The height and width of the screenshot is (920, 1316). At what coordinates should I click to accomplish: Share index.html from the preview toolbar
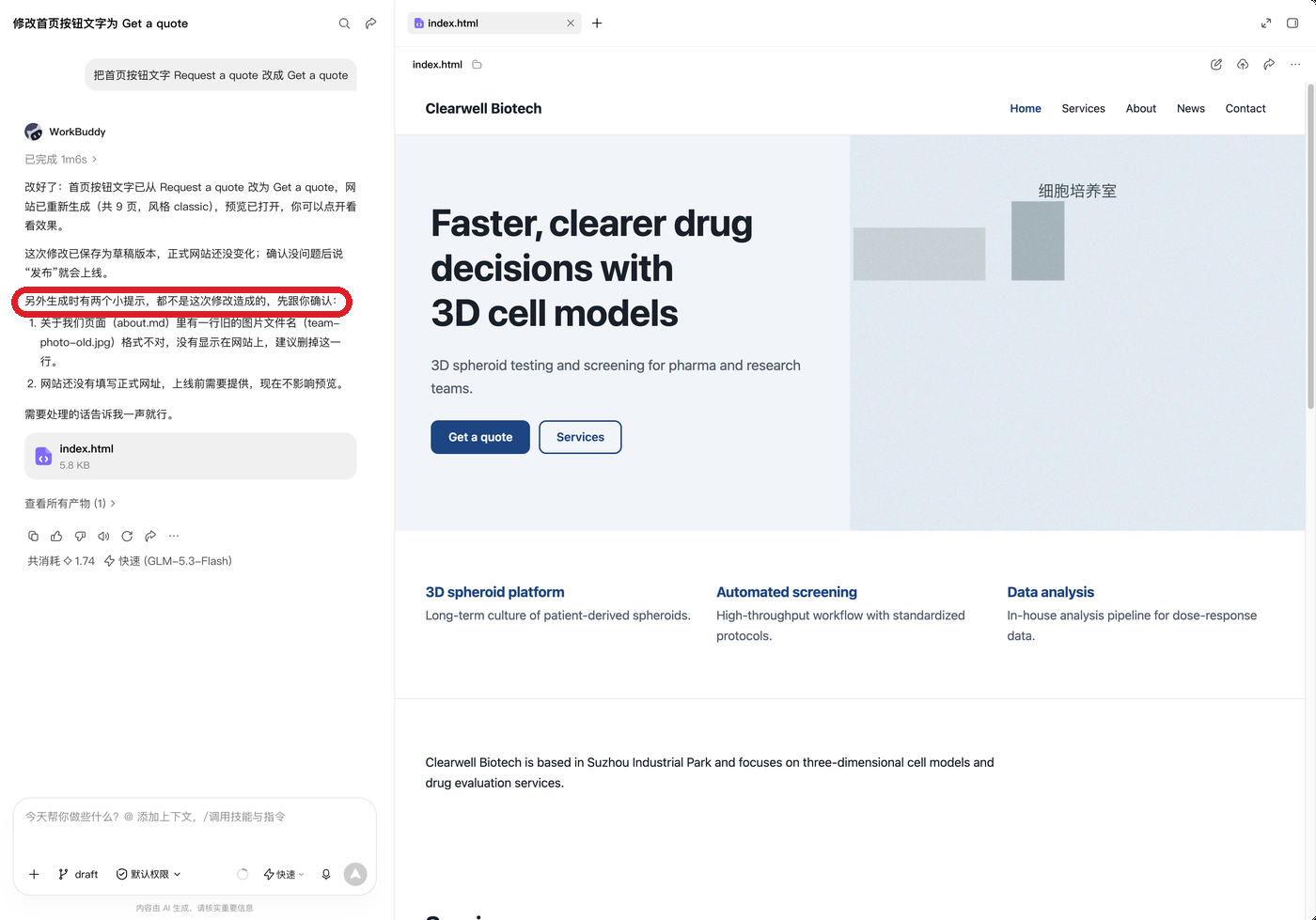1269,64
